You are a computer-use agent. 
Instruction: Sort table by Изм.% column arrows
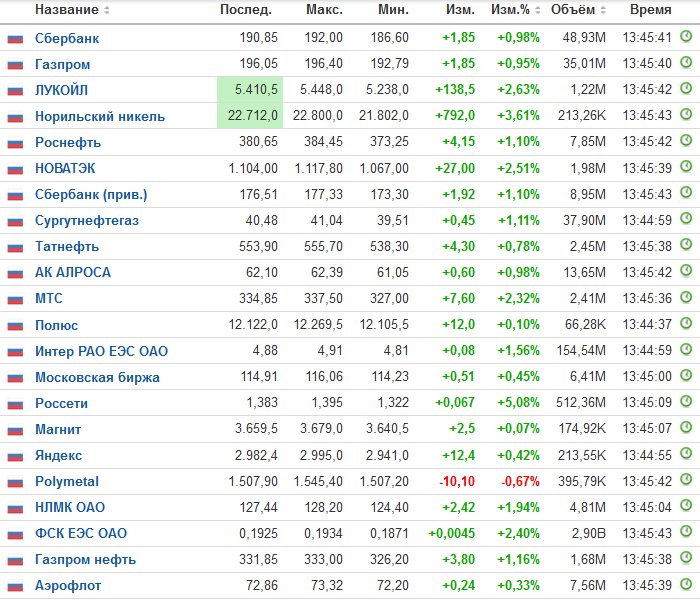tap(538, 10)
